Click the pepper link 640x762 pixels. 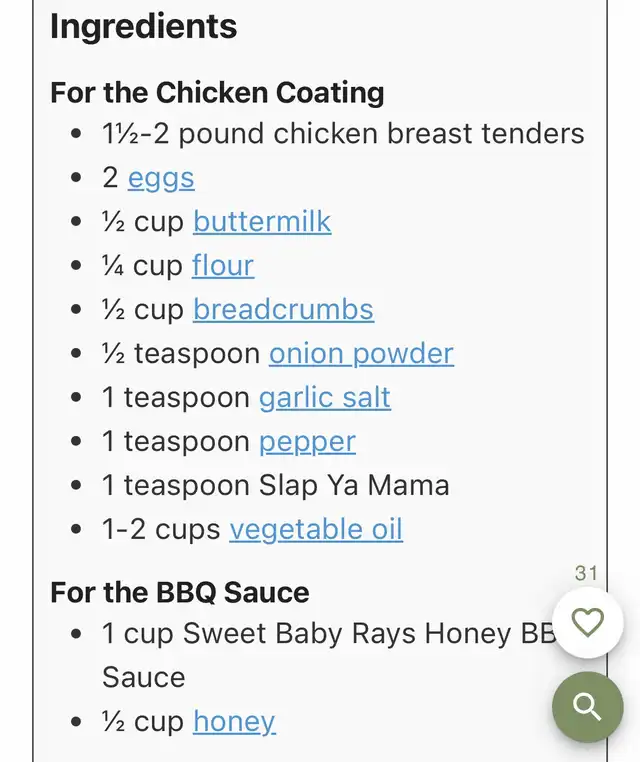307,442
